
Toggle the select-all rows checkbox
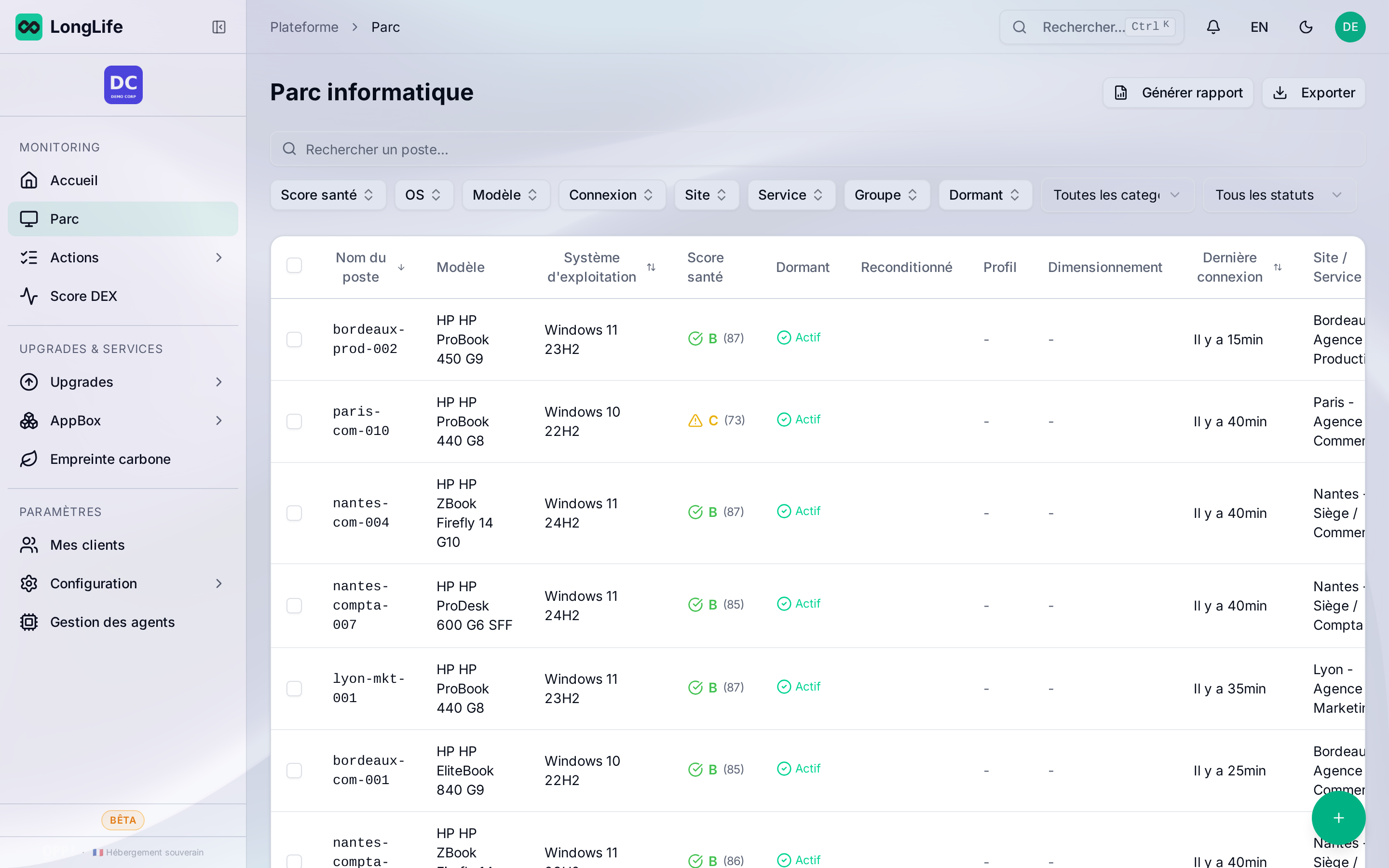coord(294,265)
